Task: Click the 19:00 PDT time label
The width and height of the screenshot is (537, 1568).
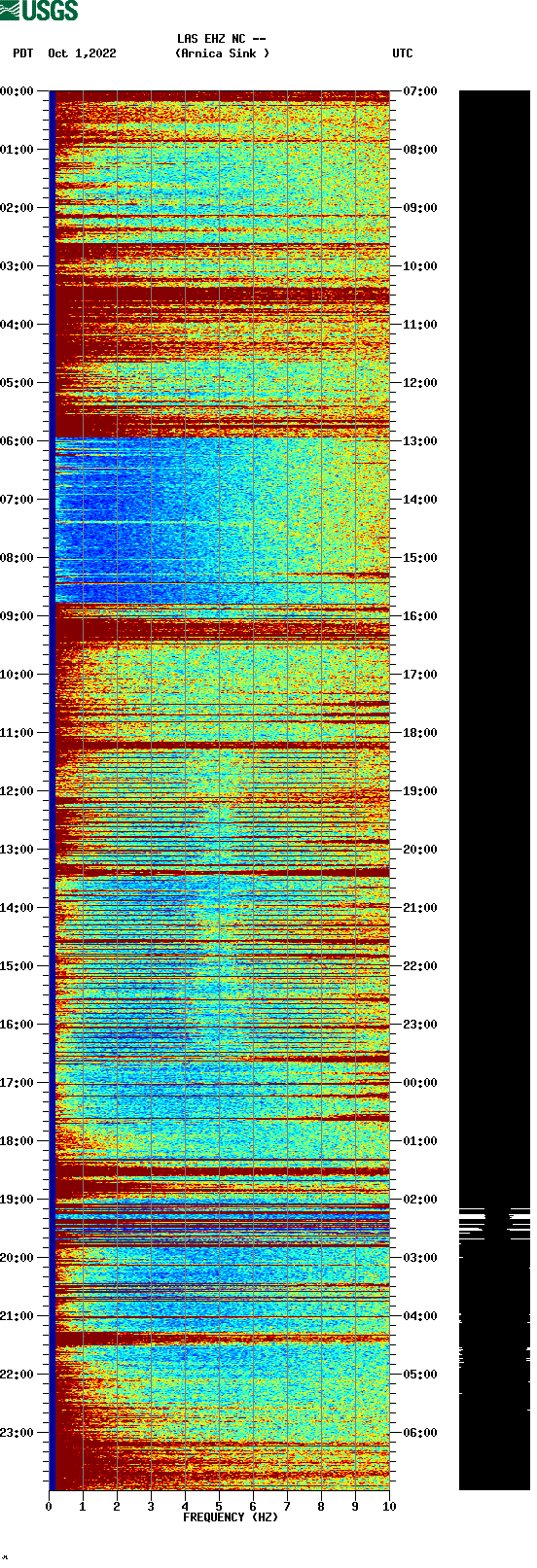Action: tap(17, 1200)
